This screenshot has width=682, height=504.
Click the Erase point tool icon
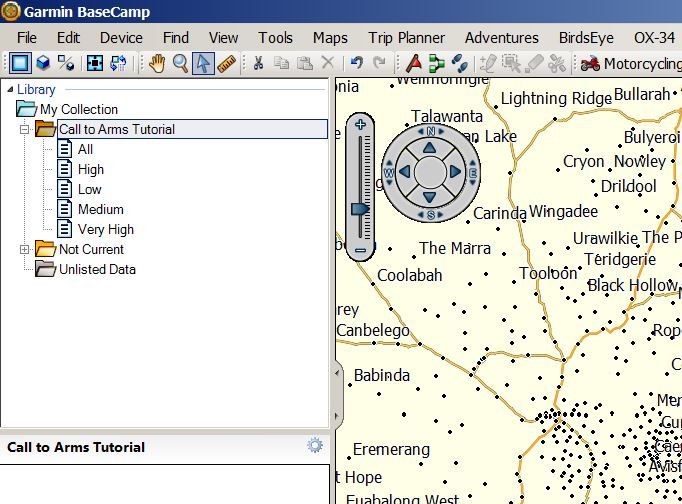click(534, 63)
